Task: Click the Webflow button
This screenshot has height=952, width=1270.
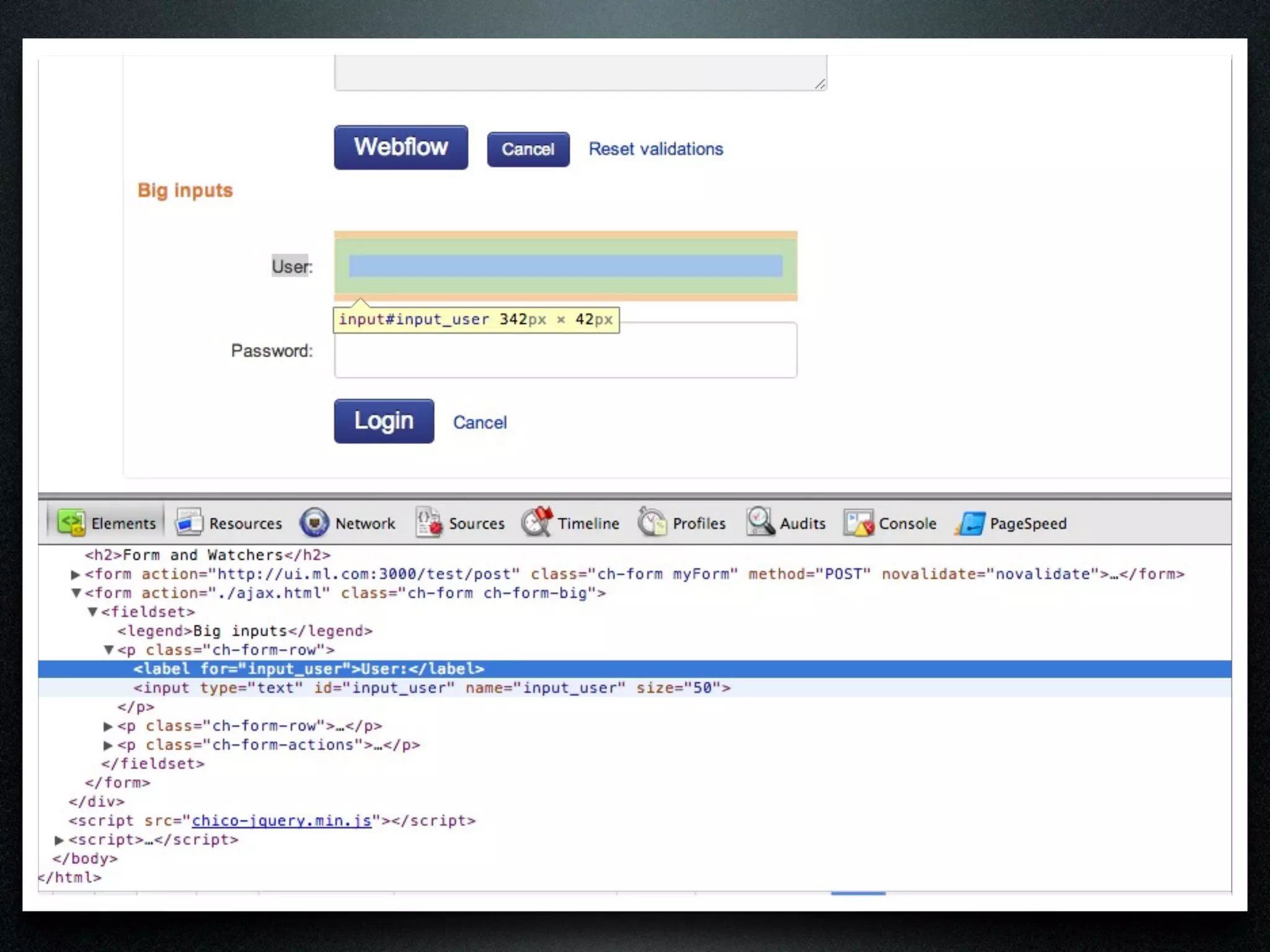Action: (401, 148)
